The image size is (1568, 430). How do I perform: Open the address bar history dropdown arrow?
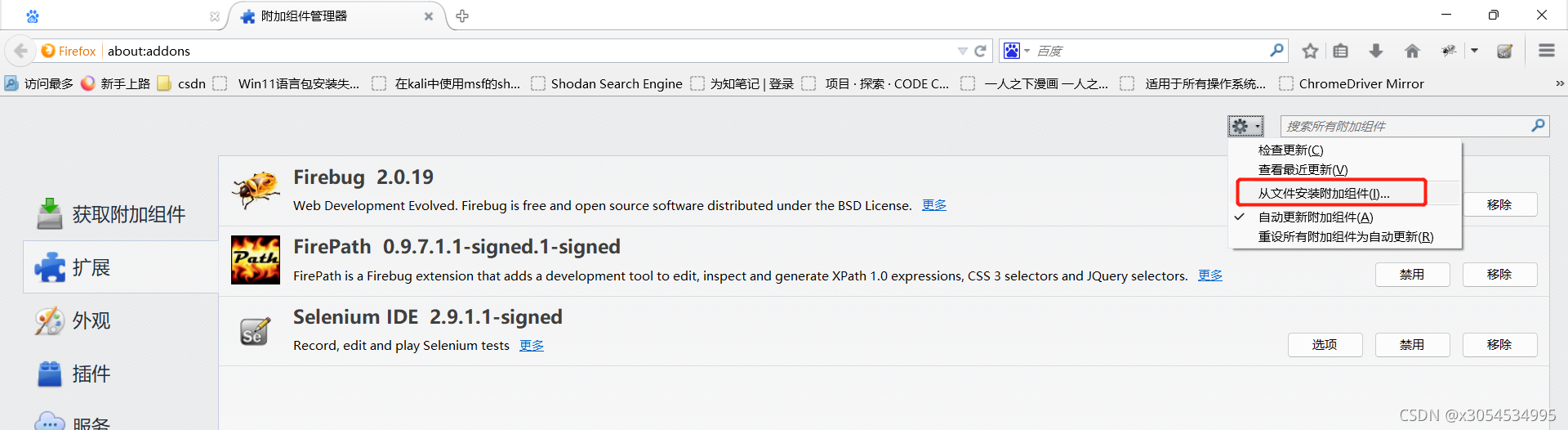point(962,51)
